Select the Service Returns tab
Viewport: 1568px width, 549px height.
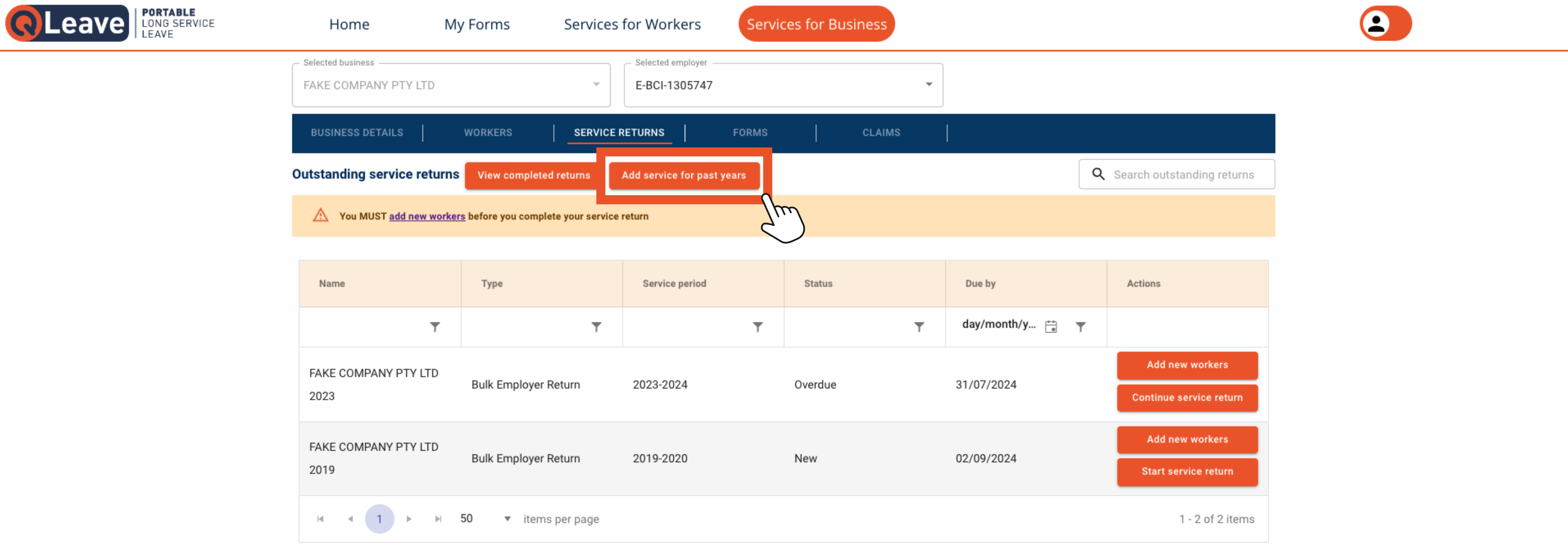pyautogui.click(x=619, y=132)
